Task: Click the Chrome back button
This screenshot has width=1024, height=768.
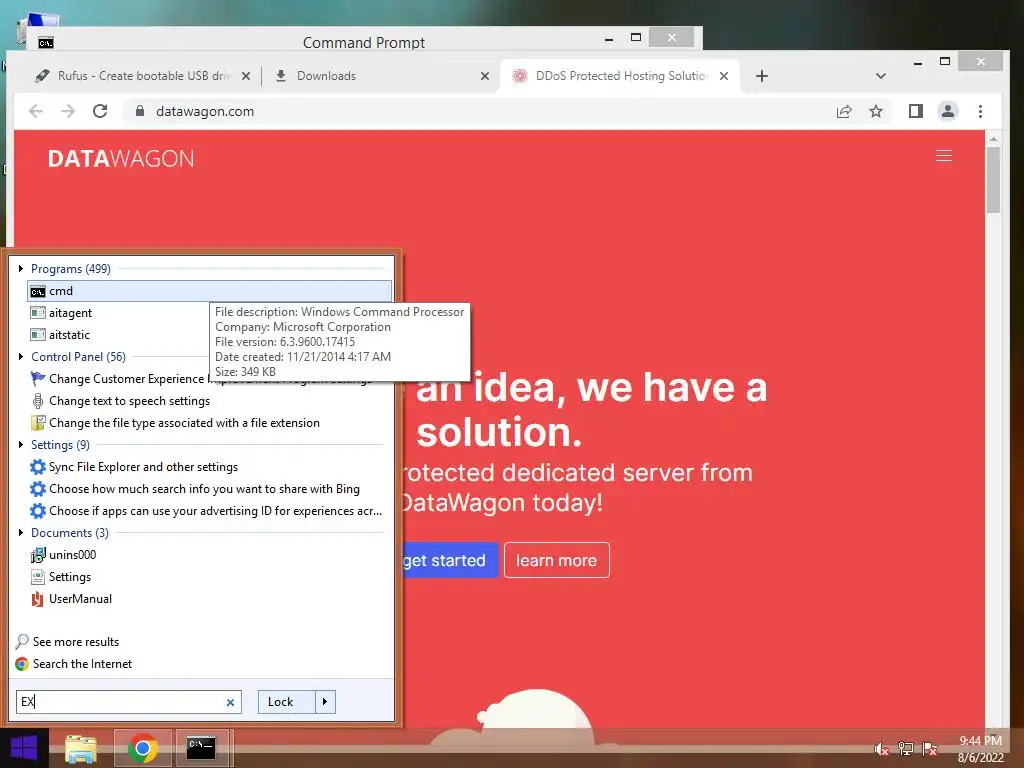Action: (36, 112)
